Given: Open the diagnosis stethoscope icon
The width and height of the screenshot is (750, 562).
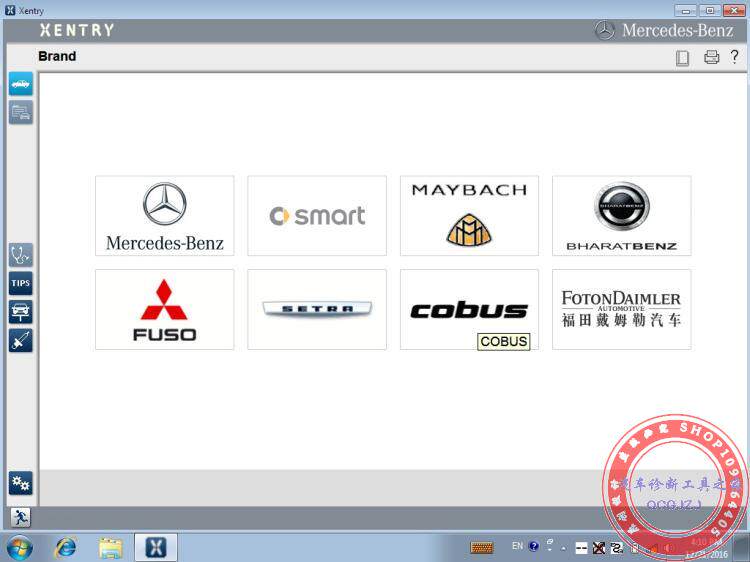Looking at the screenshot, I should 21,255.
